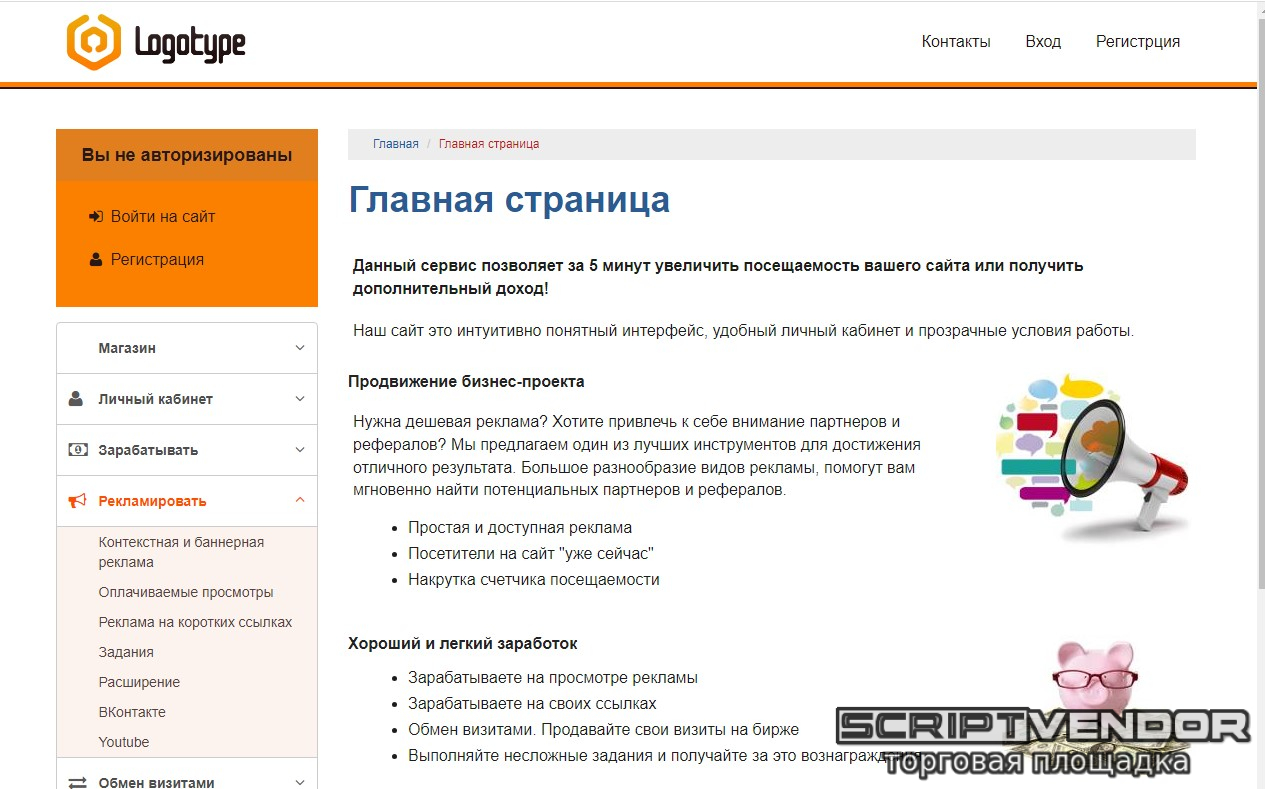Click the Войти на сайт link

click(163, 216)
